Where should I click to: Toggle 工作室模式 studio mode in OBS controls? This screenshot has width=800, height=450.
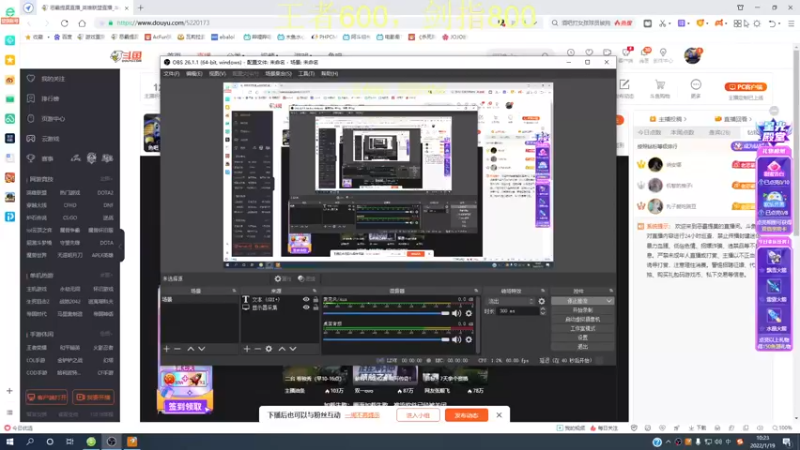click(582, 329)
